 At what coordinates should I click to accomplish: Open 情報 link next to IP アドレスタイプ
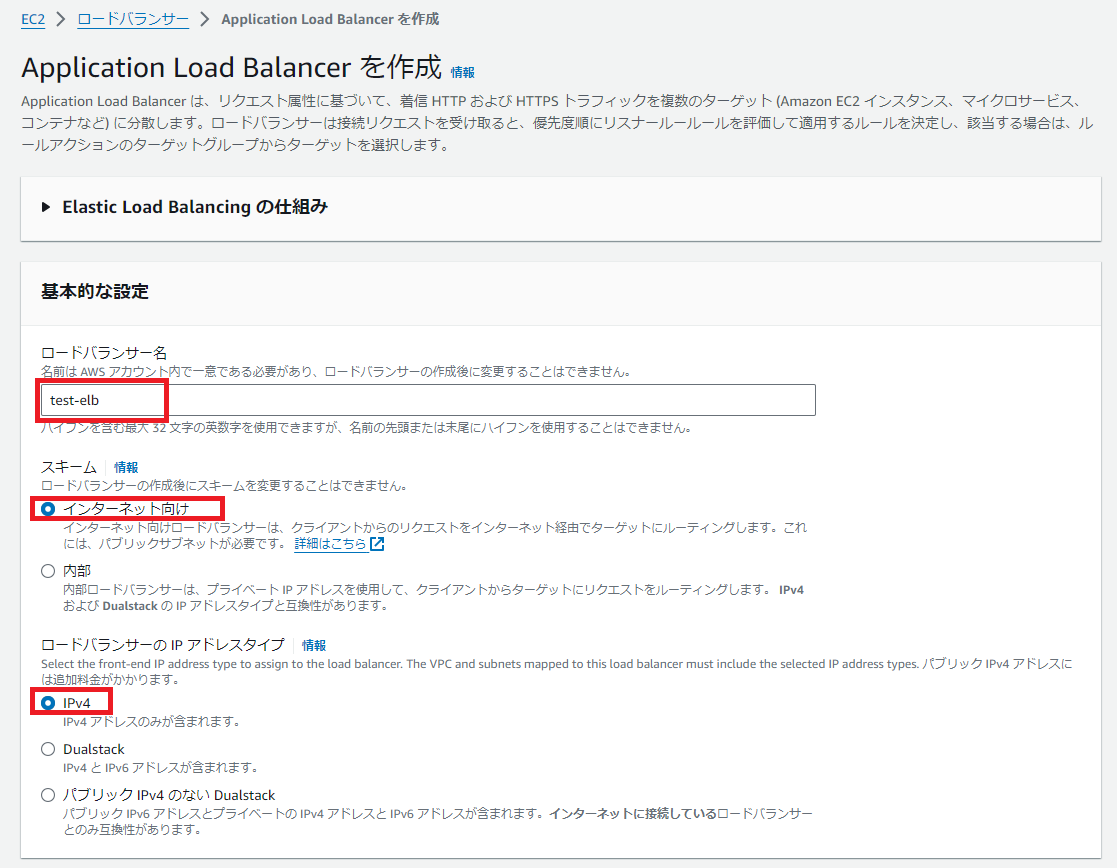314,645
